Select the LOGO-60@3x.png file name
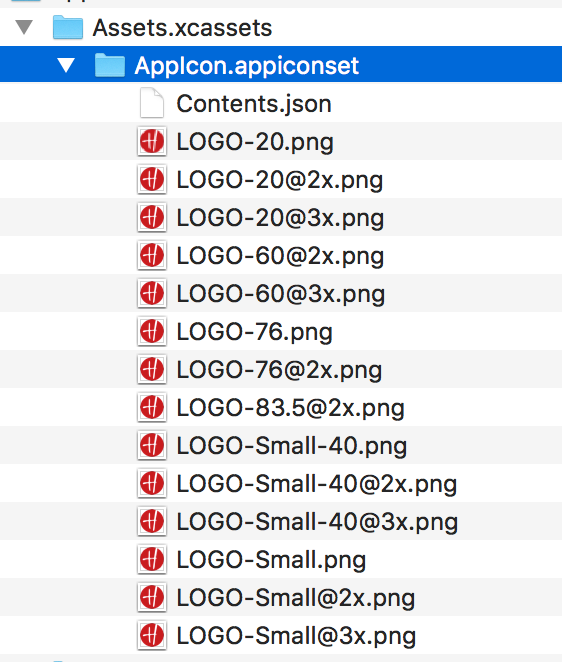This screenshot has height=662, width=562. (x=281, y=294)
